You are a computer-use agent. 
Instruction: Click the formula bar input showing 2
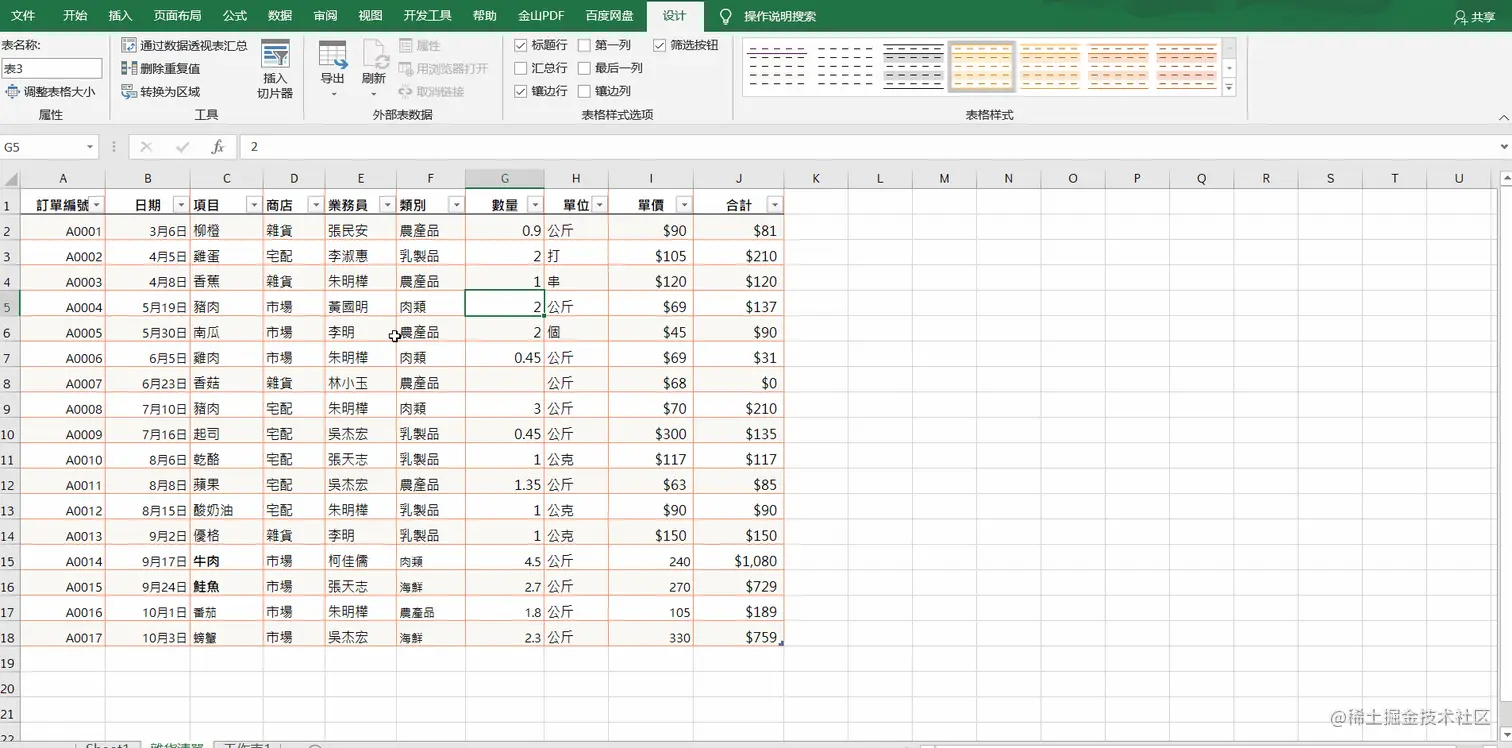coord(868,147)
